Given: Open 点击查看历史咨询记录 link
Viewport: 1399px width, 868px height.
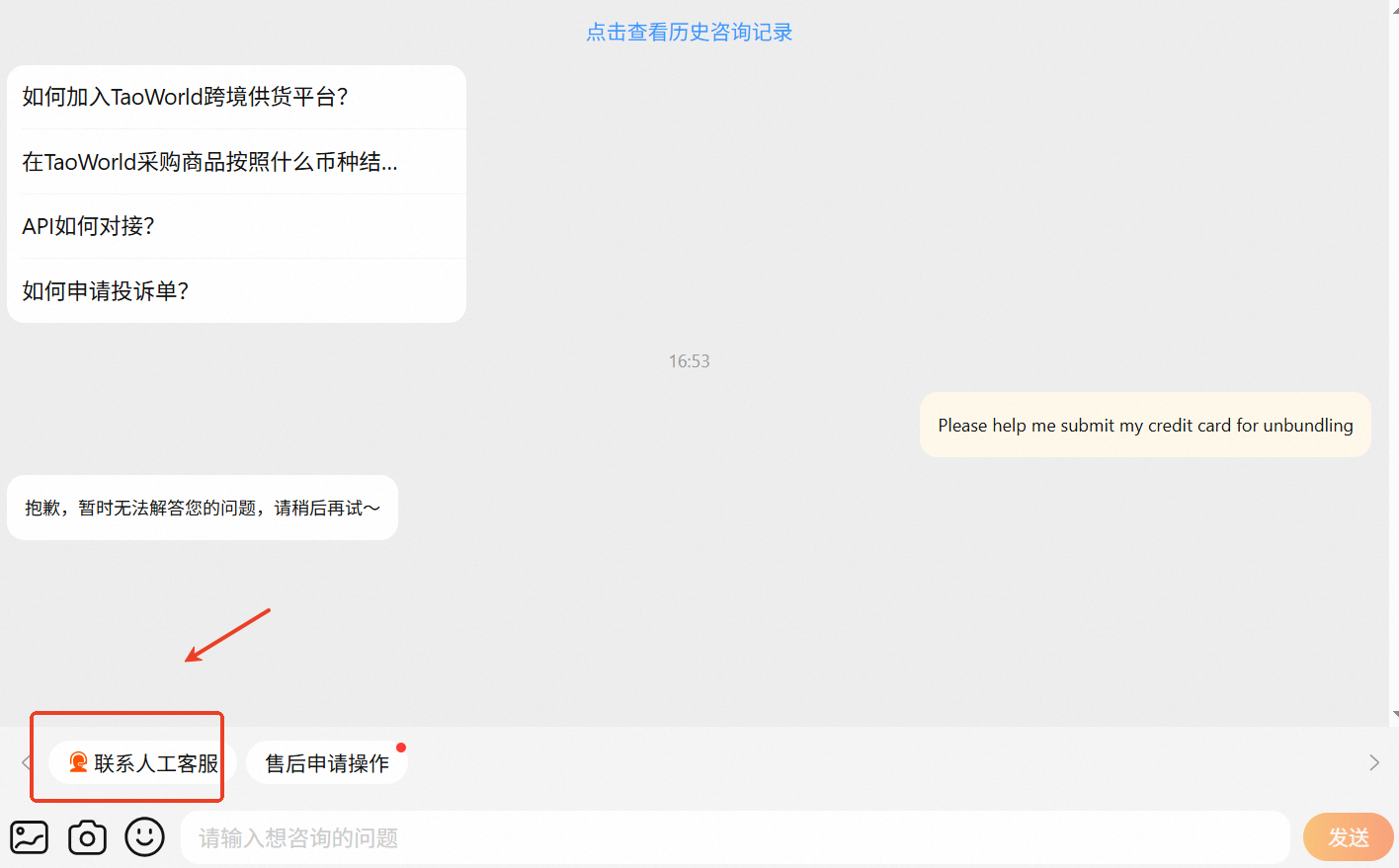Looking at the screenshot, I should [690, 32].
